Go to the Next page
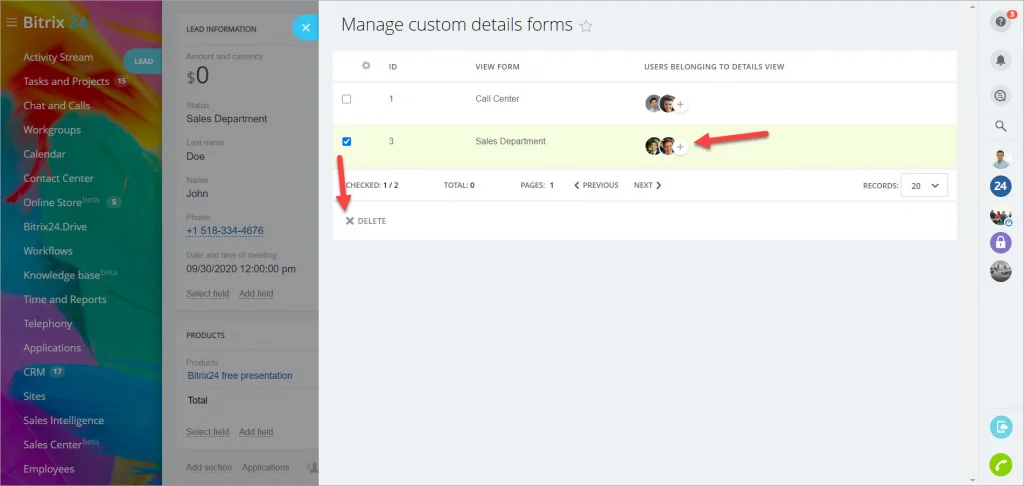Image resolution: width=1024 pixels, height=486 pixels. [647, 186]
